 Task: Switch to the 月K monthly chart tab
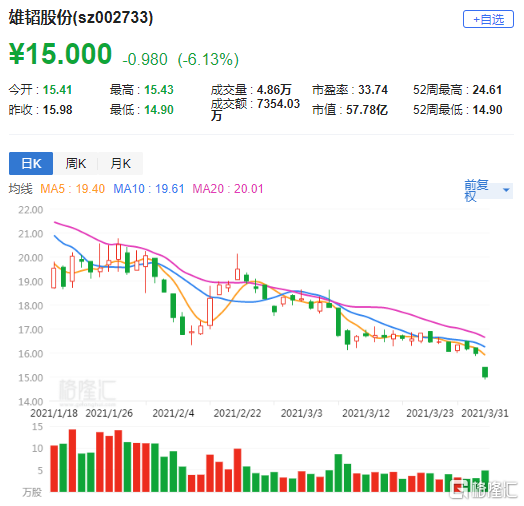(120, 163)
